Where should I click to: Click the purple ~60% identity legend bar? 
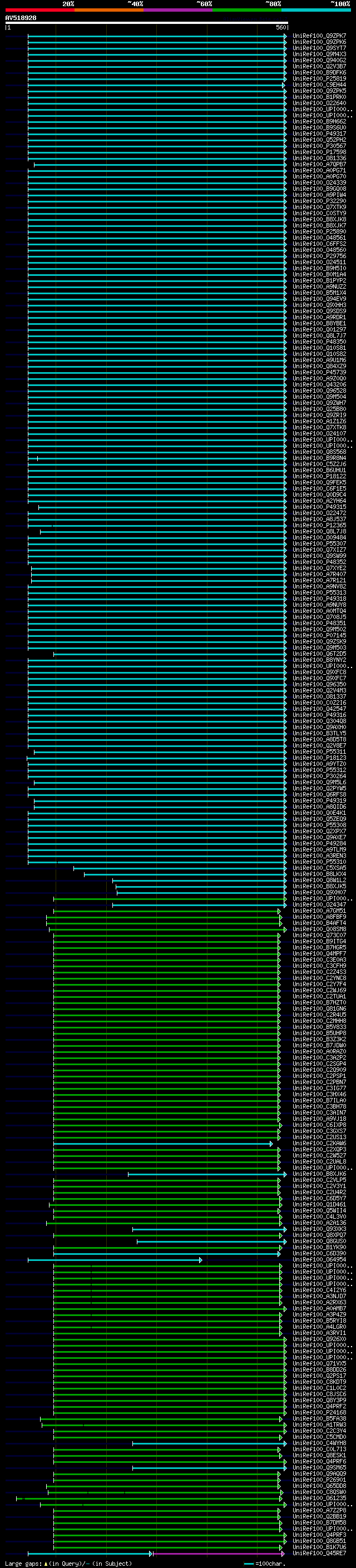point(179,10)
